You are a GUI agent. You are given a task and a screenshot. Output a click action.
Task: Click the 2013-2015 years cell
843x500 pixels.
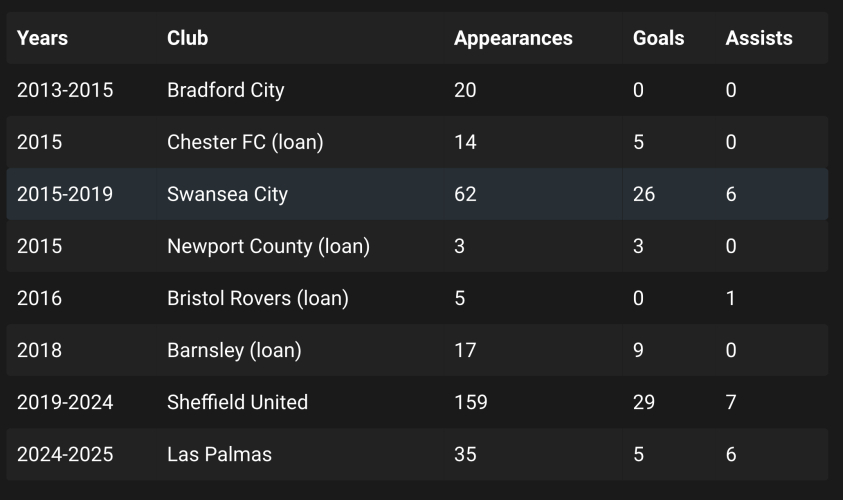click(65, 90)
